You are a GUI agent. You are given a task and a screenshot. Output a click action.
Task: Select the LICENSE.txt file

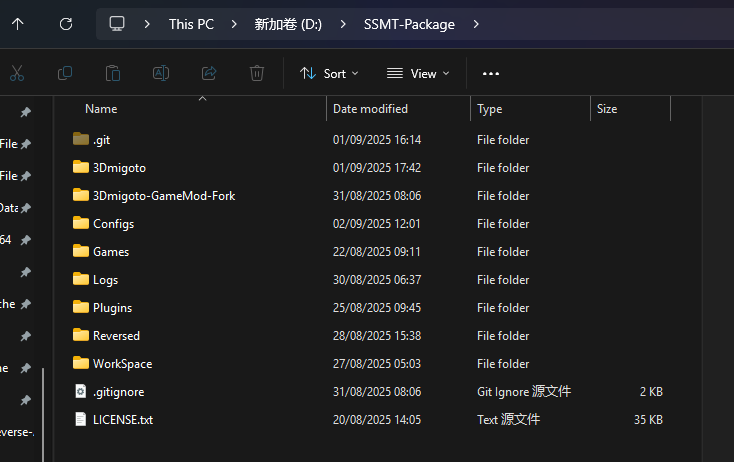click(123, 420)
